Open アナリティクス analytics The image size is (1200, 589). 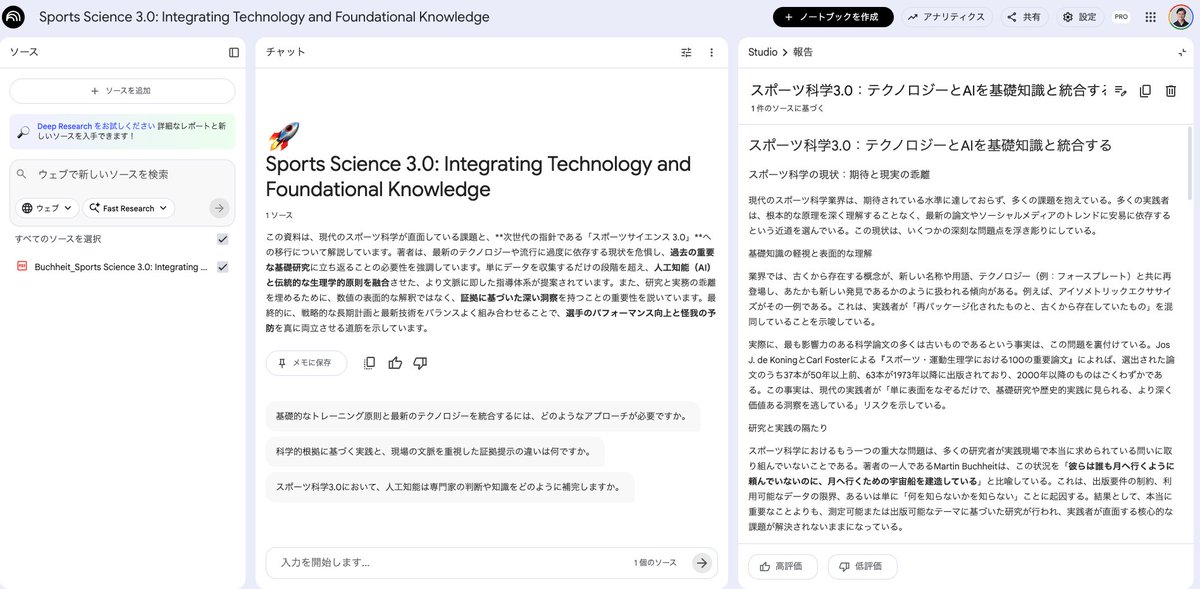click(x=947, y=17)
